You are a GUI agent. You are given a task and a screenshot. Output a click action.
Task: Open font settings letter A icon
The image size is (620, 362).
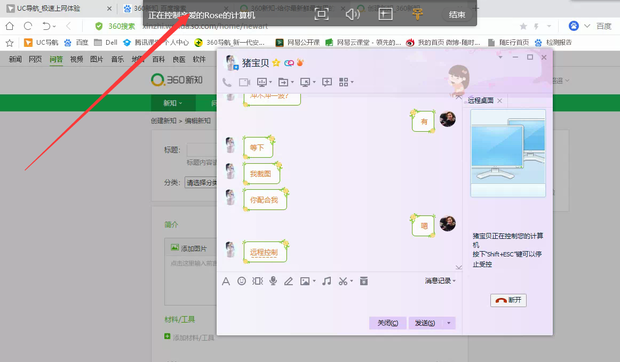coord(226,281)
